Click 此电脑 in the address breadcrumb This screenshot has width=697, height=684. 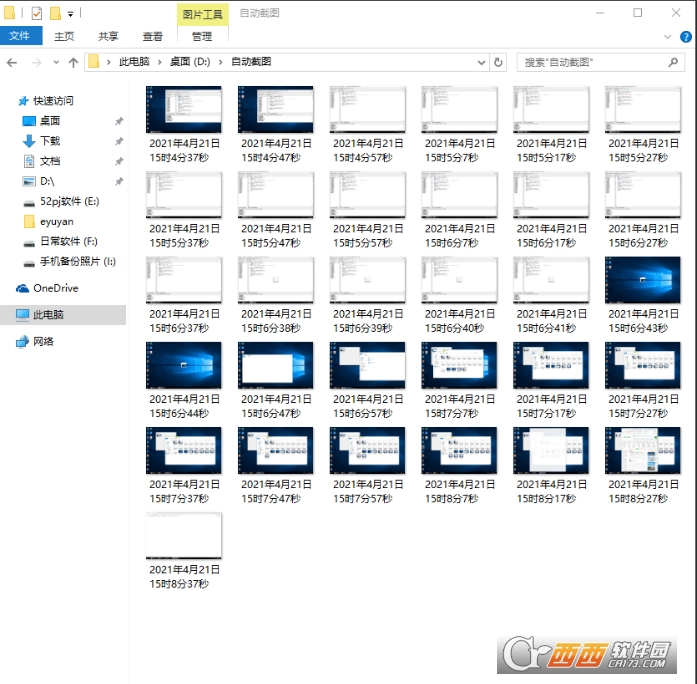136,62
